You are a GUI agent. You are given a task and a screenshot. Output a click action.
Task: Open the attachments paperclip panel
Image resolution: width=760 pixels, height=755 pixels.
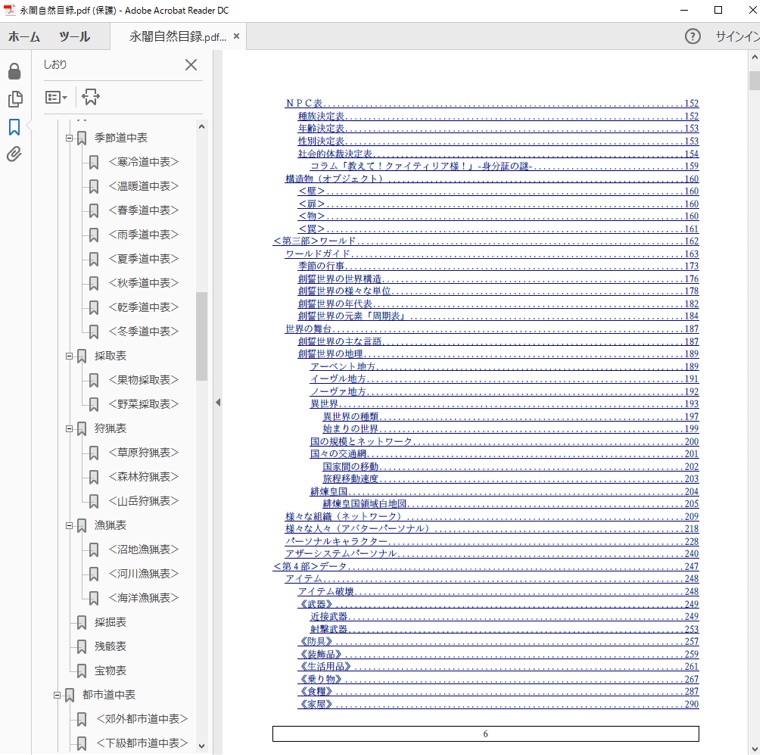pyautogui.click(x=14, y=154)
